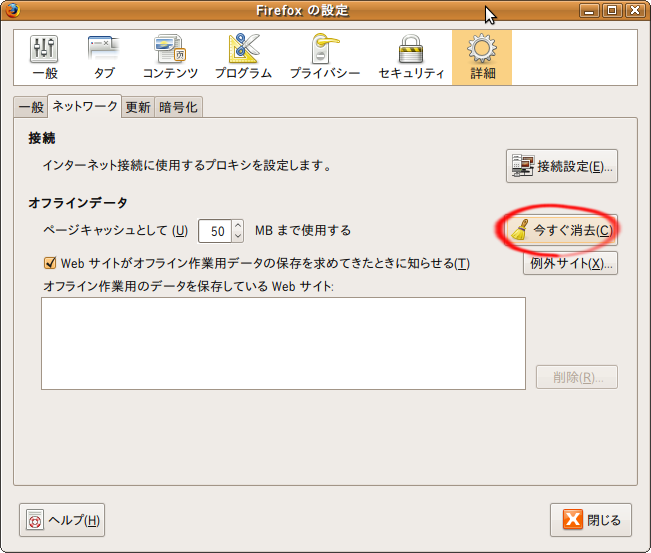Select the 詳細 (Advanced) gear pane

[482, 57]
